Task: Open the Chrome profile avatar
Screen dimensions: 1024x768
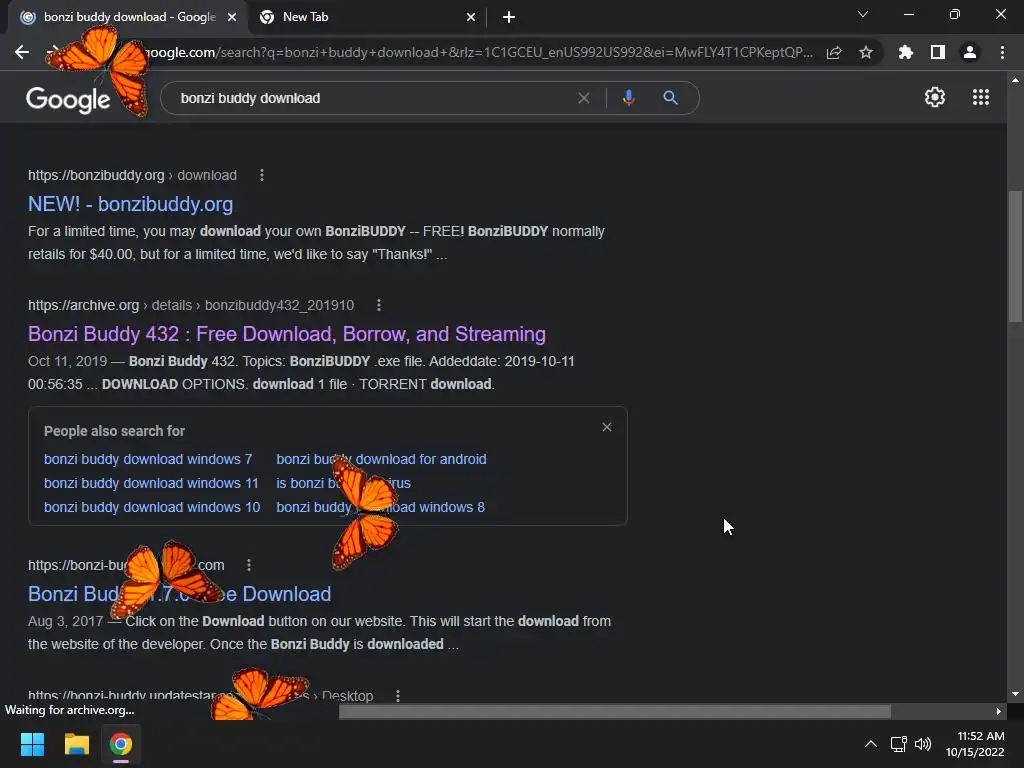Action: point(970,52)
